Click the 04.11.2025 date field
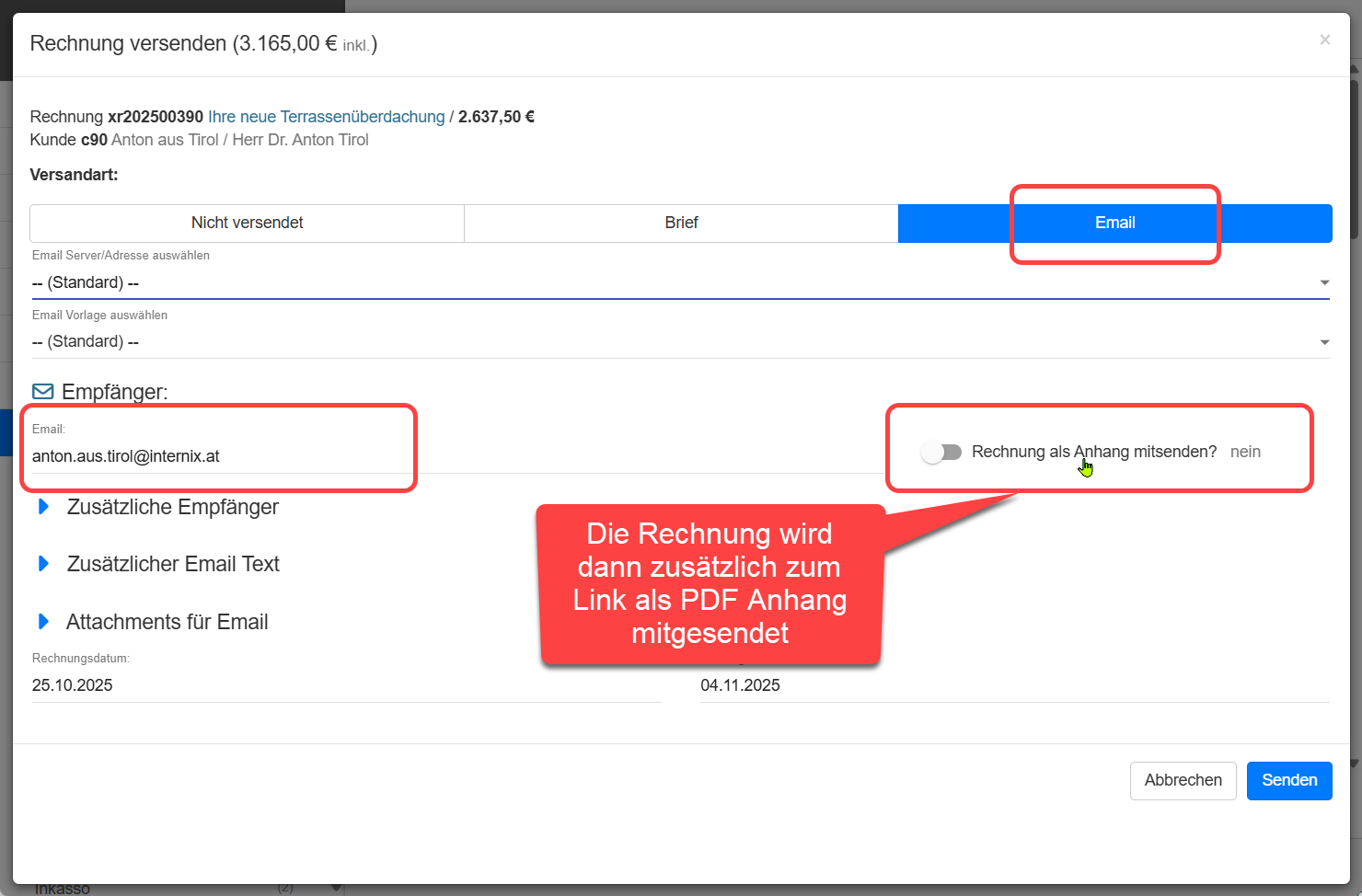 [x=1012, y=685]
